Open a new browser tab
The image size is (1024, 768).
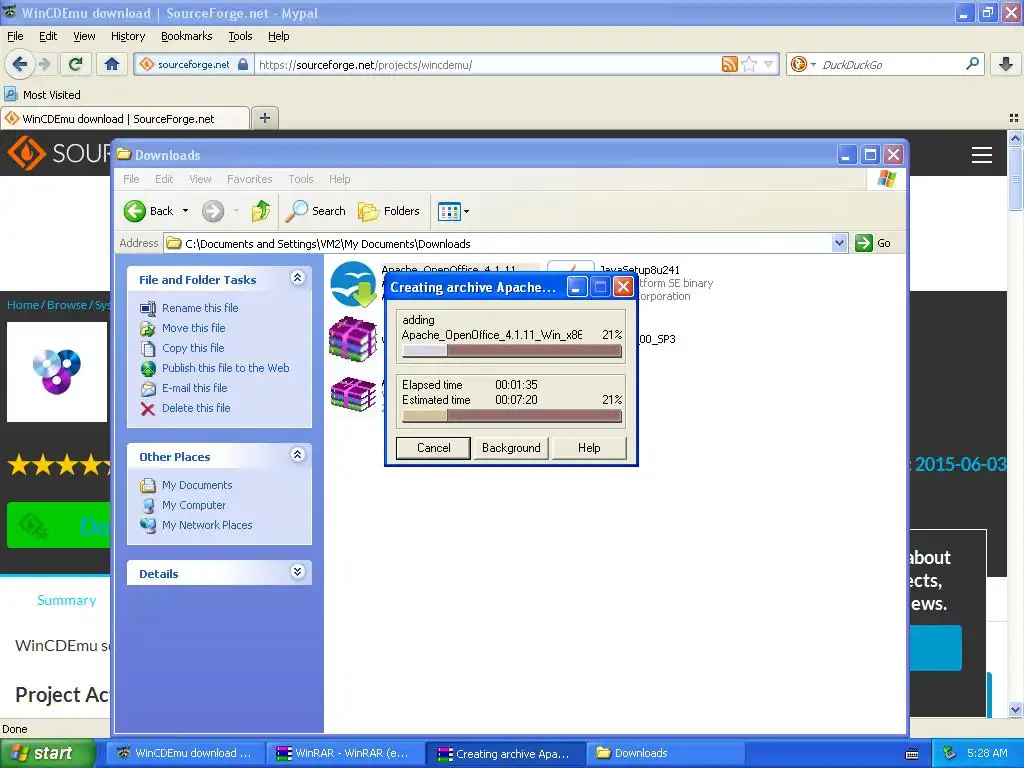pos(264,118)
